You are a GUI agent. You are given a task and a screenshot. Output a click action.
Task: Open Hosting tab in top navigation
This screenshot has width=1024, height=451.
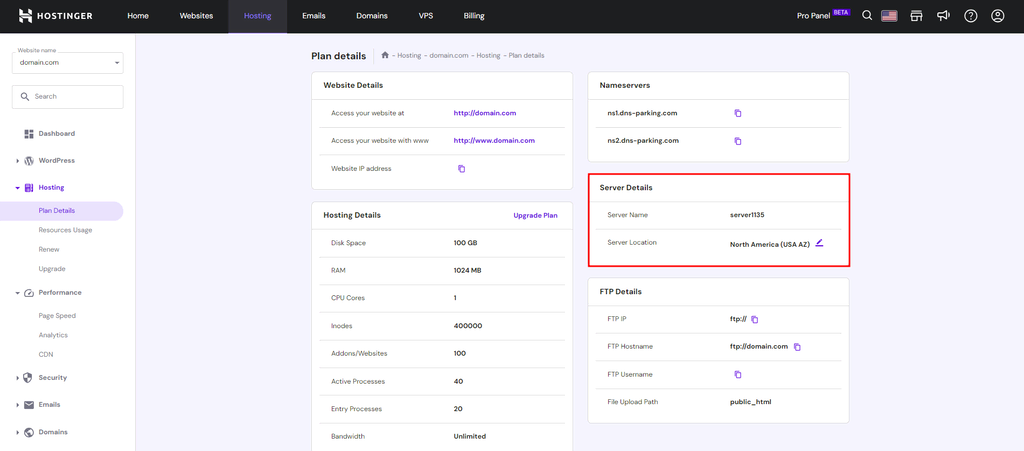(x=257, y=16)
